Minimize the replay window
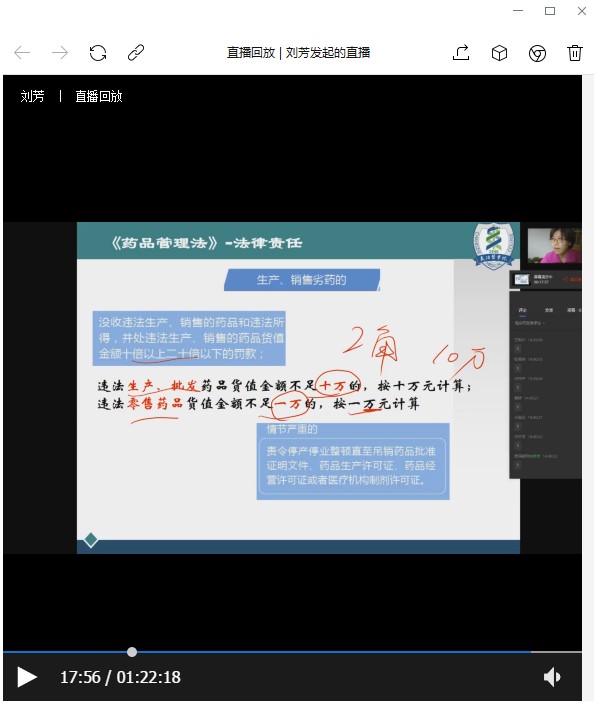Viewport: 598px width, 704px height. coord(518,11)
